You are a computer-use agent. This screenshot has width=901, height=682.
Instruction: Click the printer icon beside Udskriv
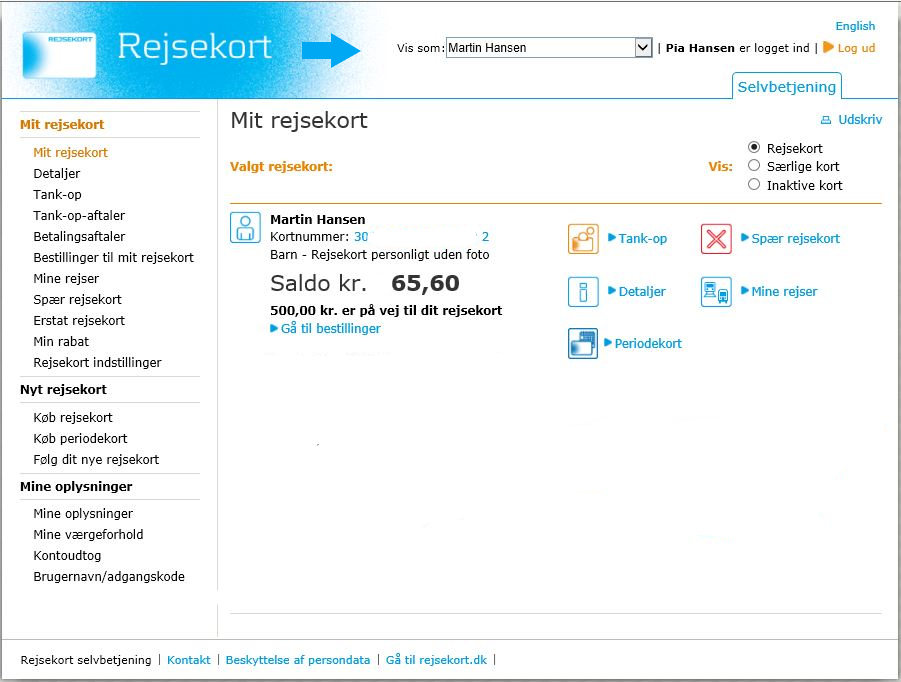pos(826,120)
